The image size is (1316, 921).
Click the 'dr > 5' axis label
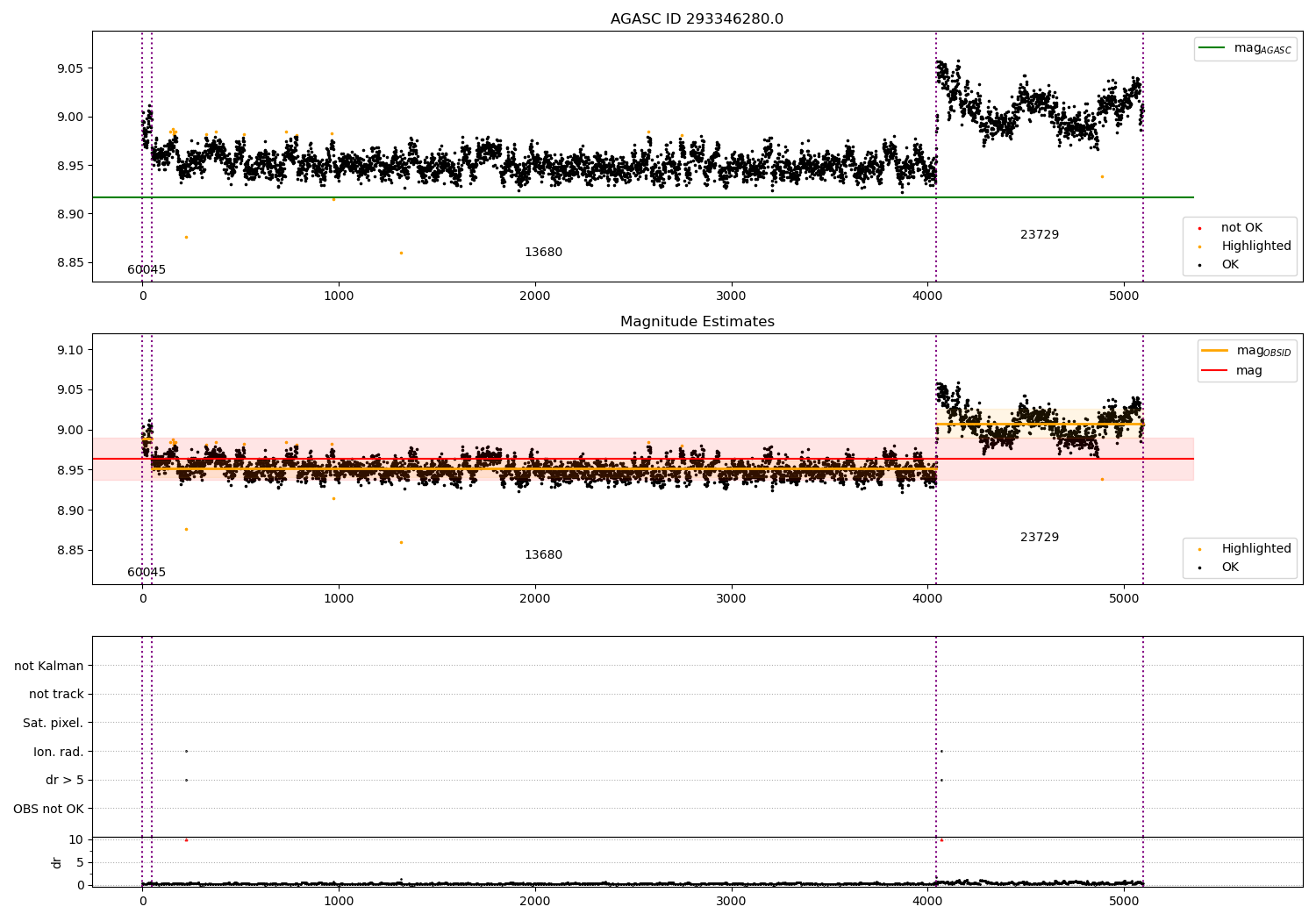click(x=65, y=781)
